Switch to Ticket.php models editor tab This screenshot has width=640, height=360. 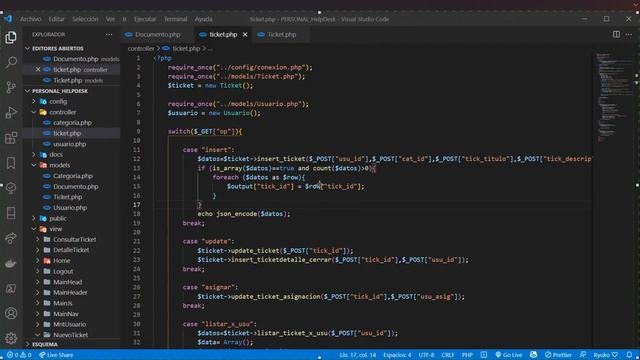click(282, 35)
